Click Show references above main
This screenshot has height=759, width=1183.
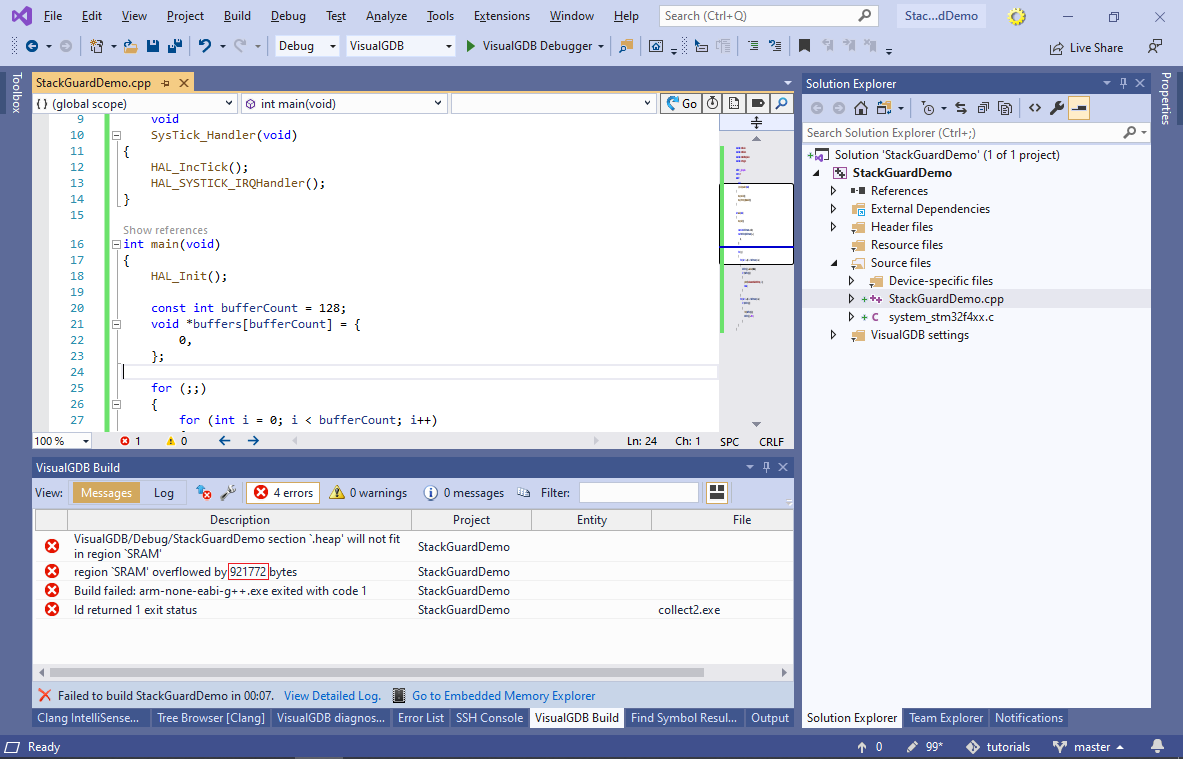[x=165, y=230]
